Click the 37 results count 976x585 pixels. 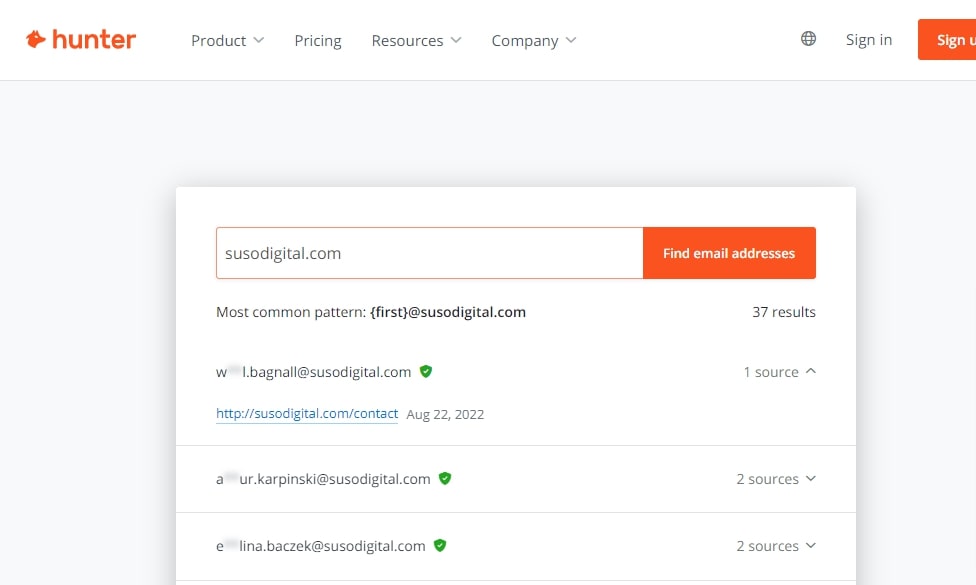(x=784, y=312)
